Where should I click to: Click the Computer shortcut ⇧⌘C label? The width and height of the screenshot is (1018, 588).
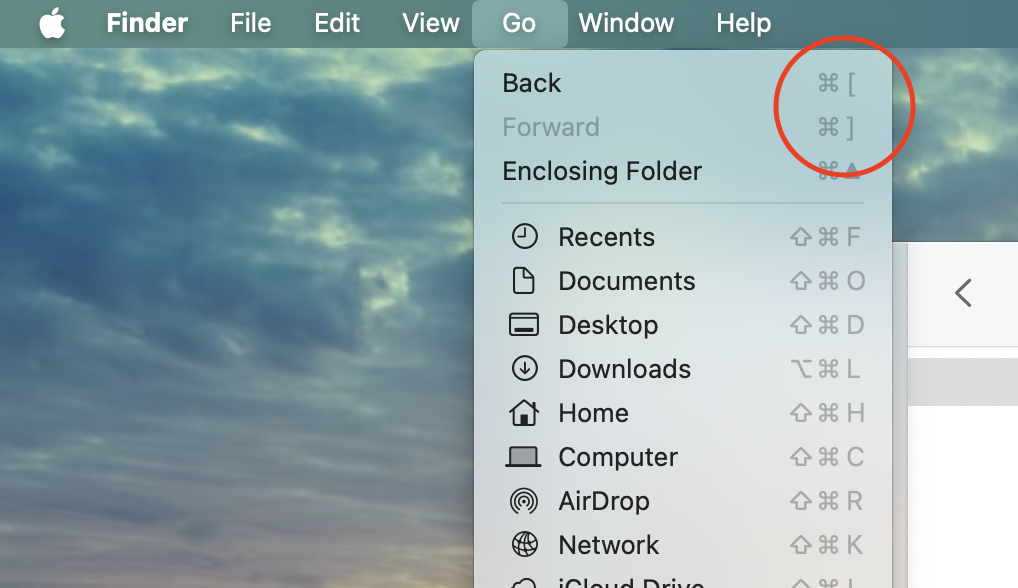coord(826,458)
